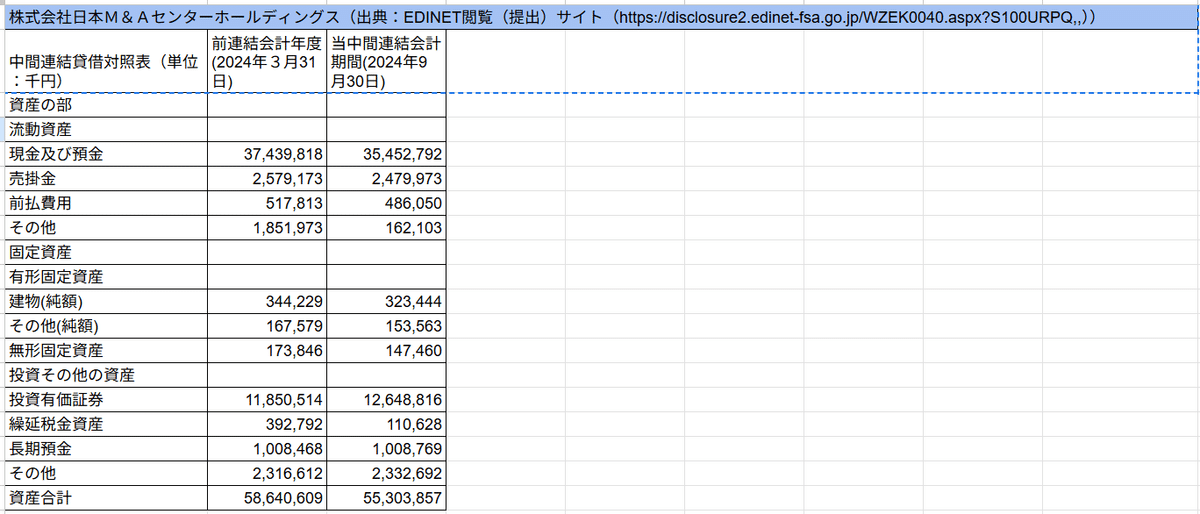
Task: Click the '資産の部' row label
Action: tap(106, 105)
